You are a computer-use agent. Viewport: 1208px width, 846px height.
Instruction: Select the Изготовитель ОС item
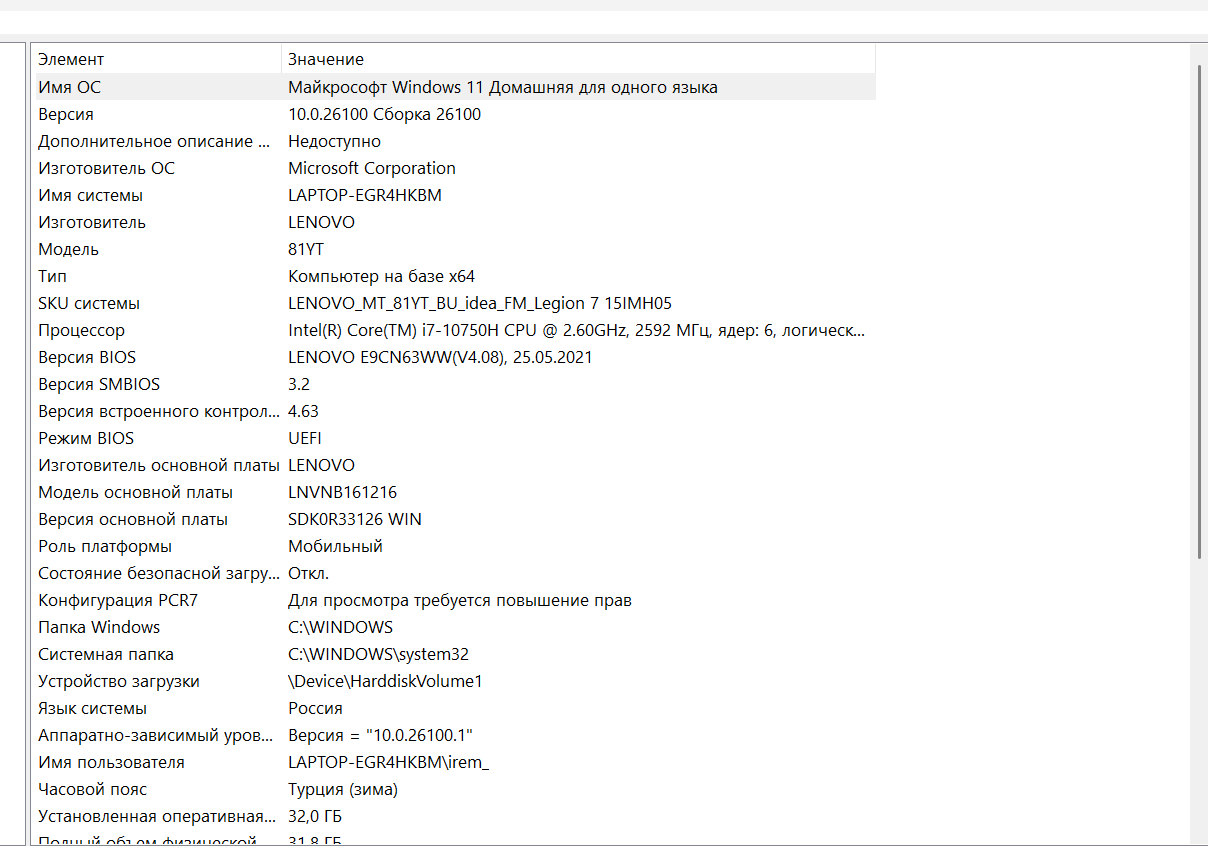[x=107, y=168]
